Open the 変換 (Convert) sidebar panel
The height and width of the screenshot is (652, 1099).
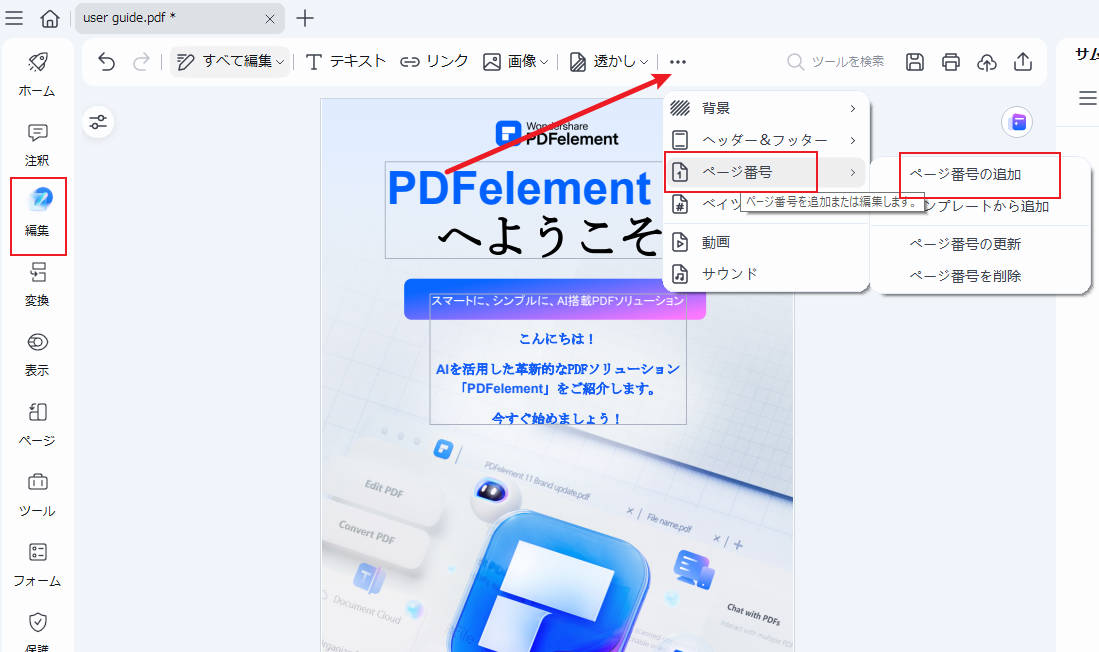tap(36, 283)
